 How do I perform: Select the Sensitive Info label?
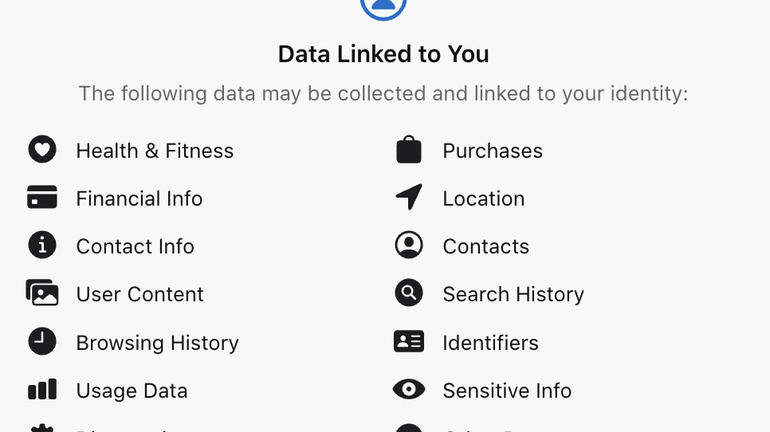click(x=507, y=391)
